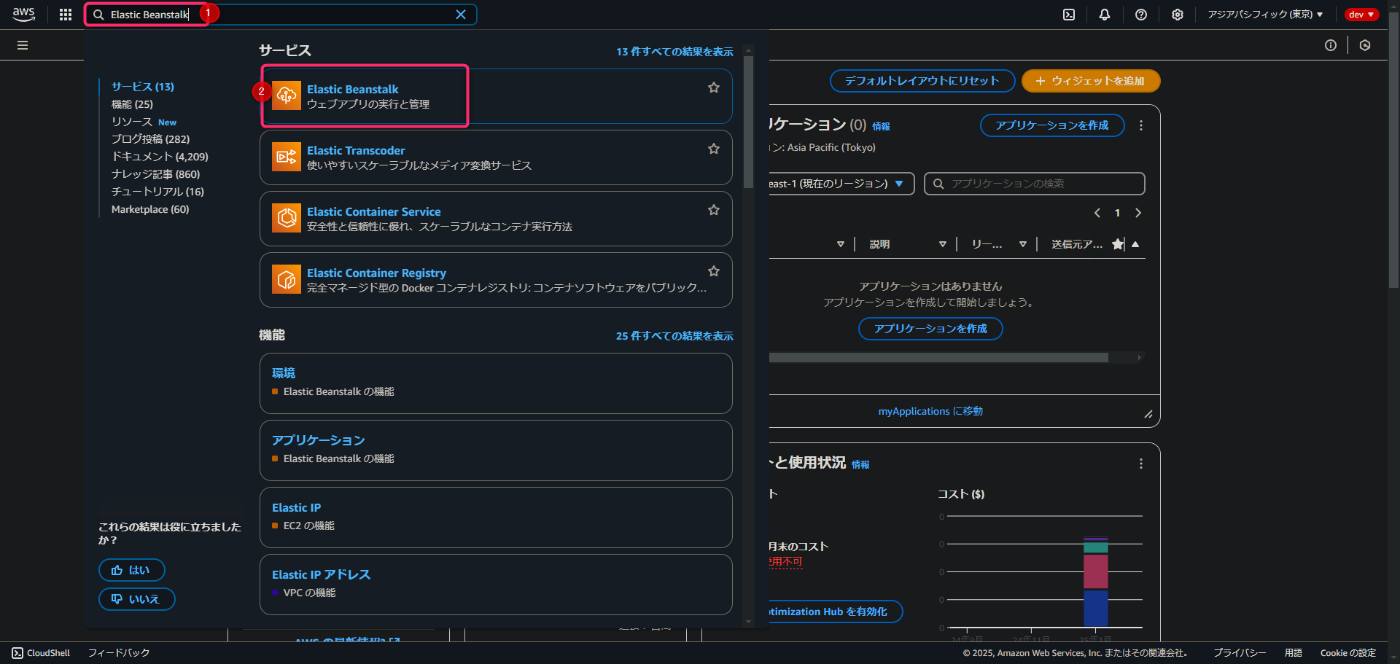Go to previous page in applications table
This screenshot has height=664, width=1400.
[1097, 213]
